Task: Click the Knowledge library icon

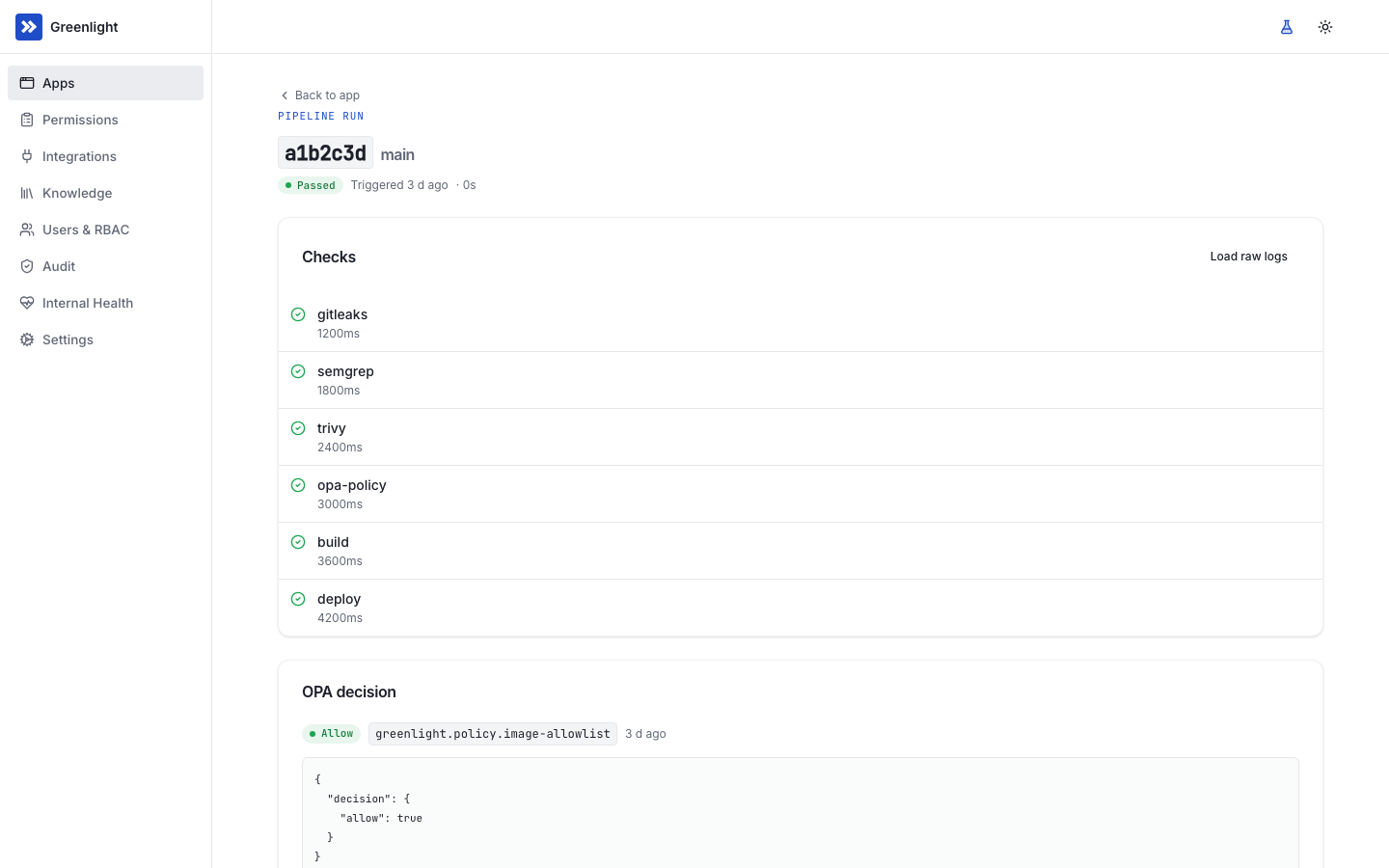Action: (27, 193)
